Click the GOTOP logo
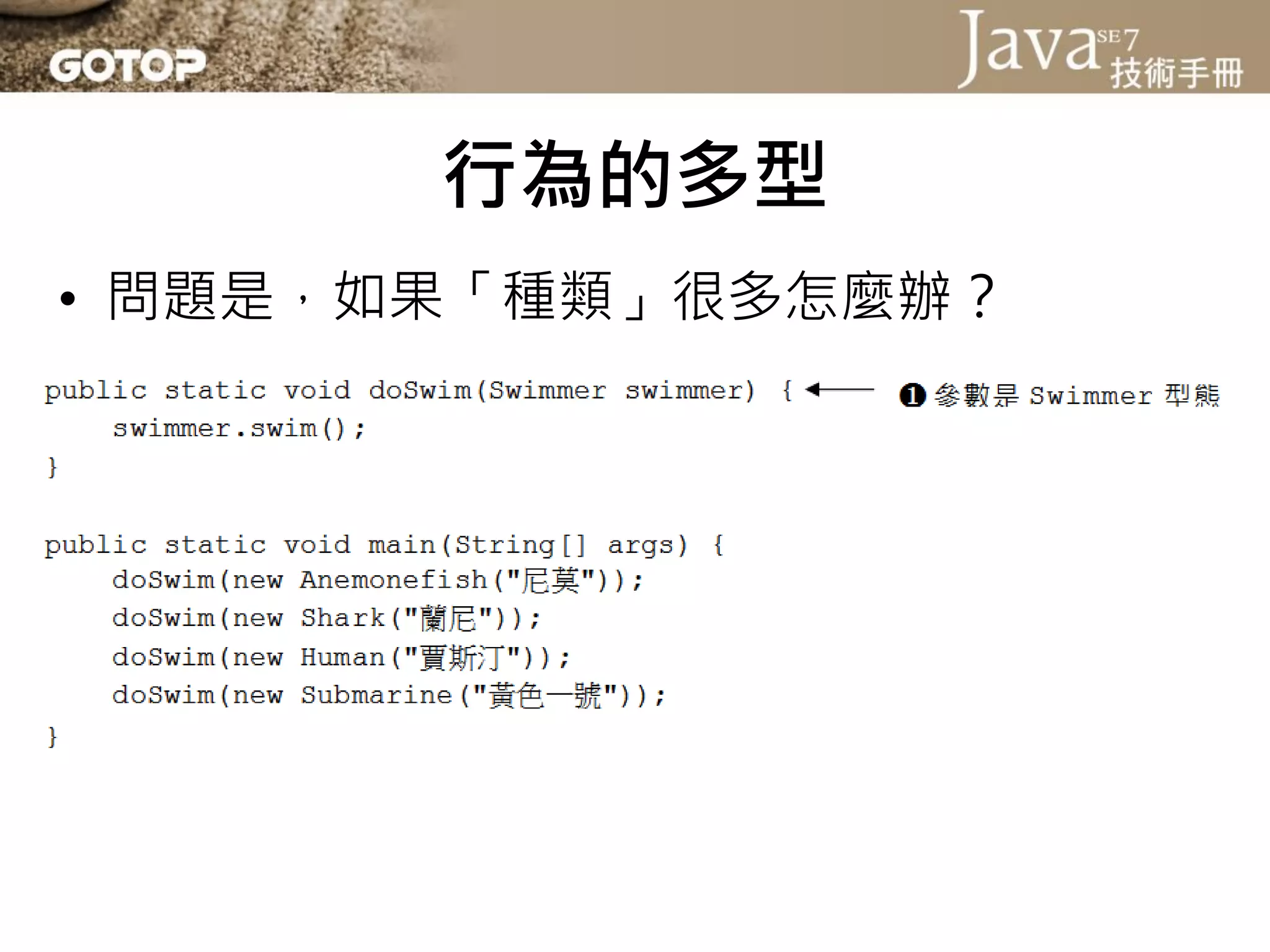Viewport: 1270px width, 952px height. 127,65
